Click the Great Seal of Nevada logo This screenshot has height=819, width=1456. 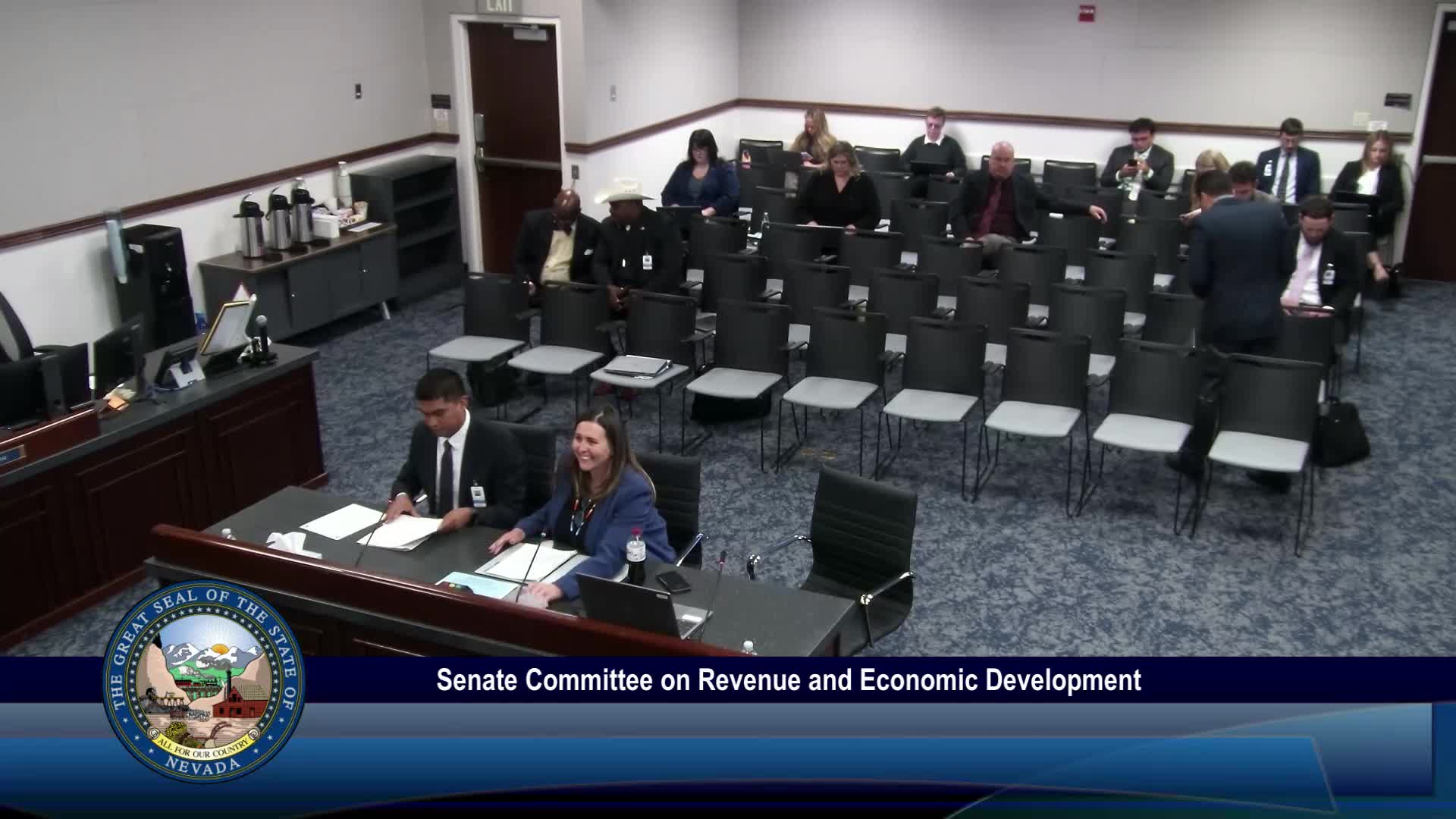tap(203, 681)
